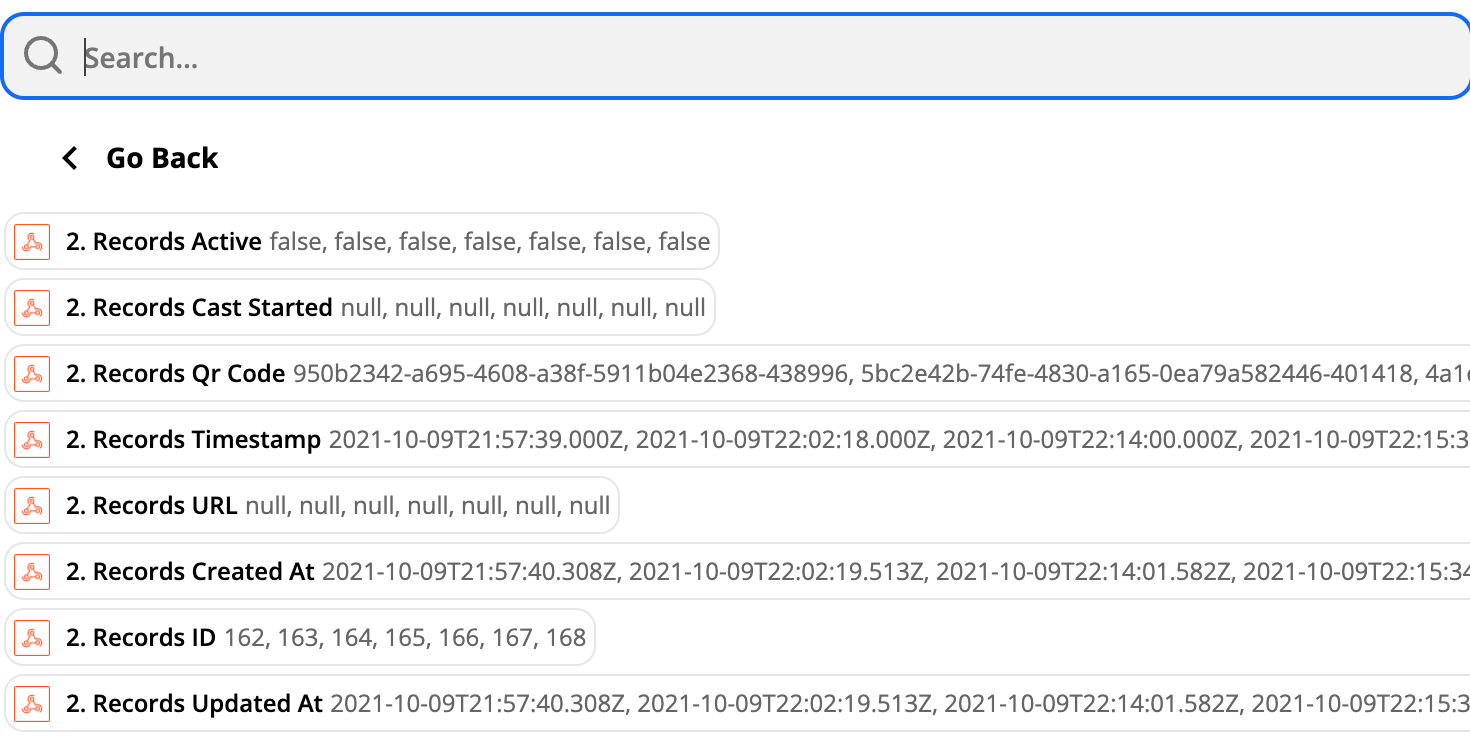Viewport: 1470px width, 736px height.
Task: Select the Records URL field
Action: [312, 506]
